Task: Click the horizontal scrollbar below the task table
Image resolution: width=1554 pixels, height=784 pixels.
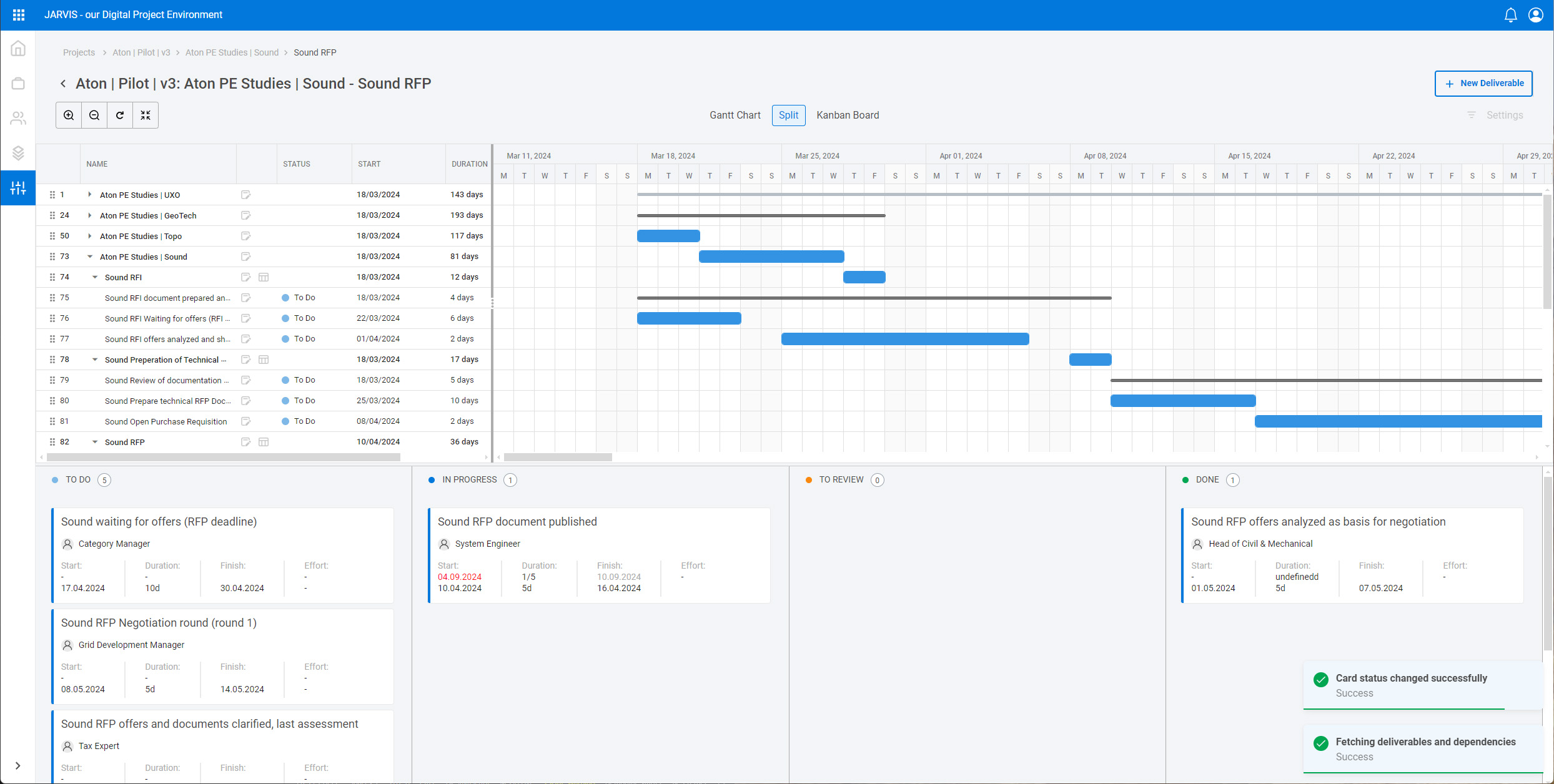Action: pyautogui.click(x=222, y=457)
